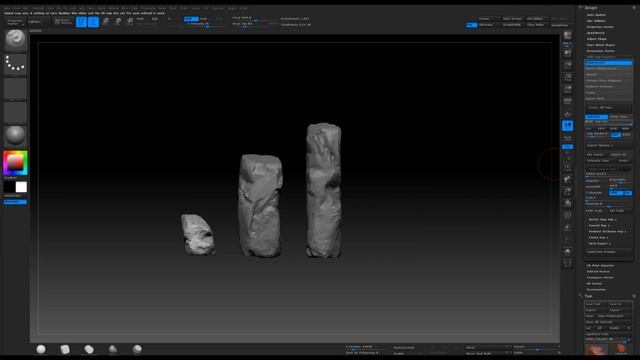Toggle the Floor grid icon
Image resolution: width=640 pixels, height=360 pixels.
[567, 114]
